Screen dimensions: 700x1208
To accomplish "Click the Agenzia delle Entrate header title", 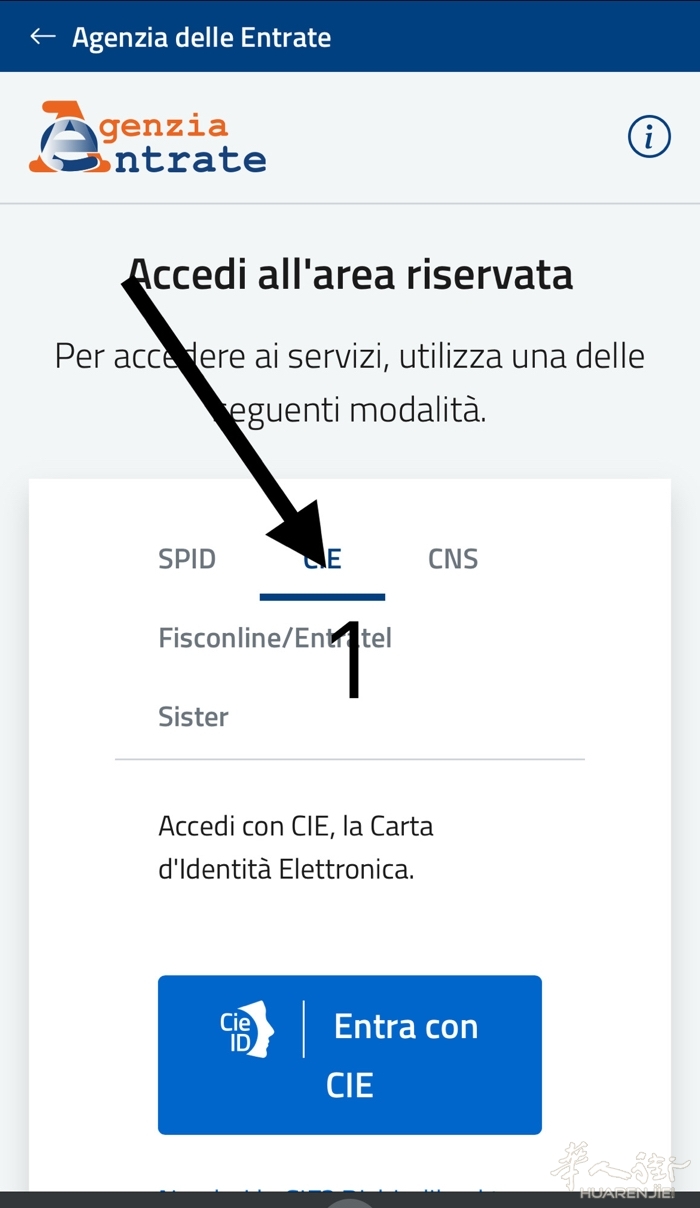I will (x=201, y=38).
